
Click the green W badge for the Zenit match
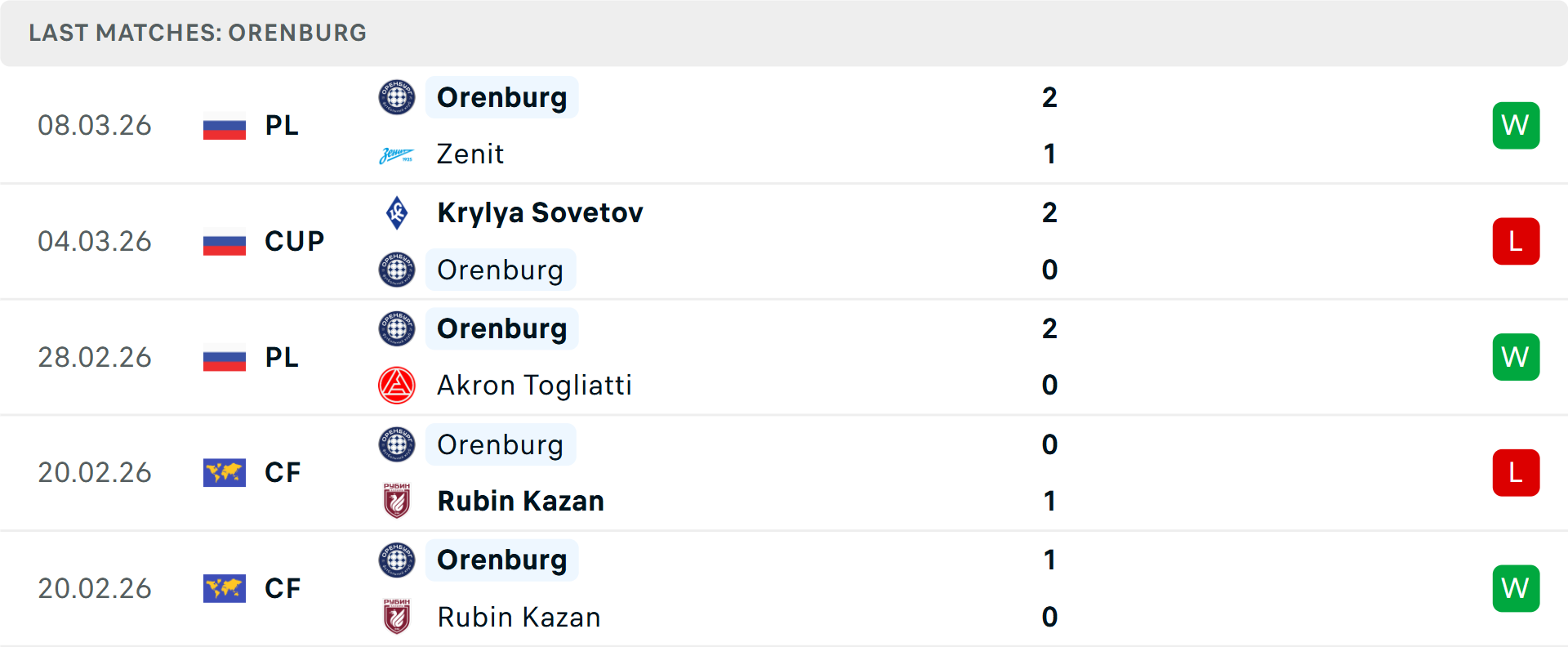(x=1516, y=126)
